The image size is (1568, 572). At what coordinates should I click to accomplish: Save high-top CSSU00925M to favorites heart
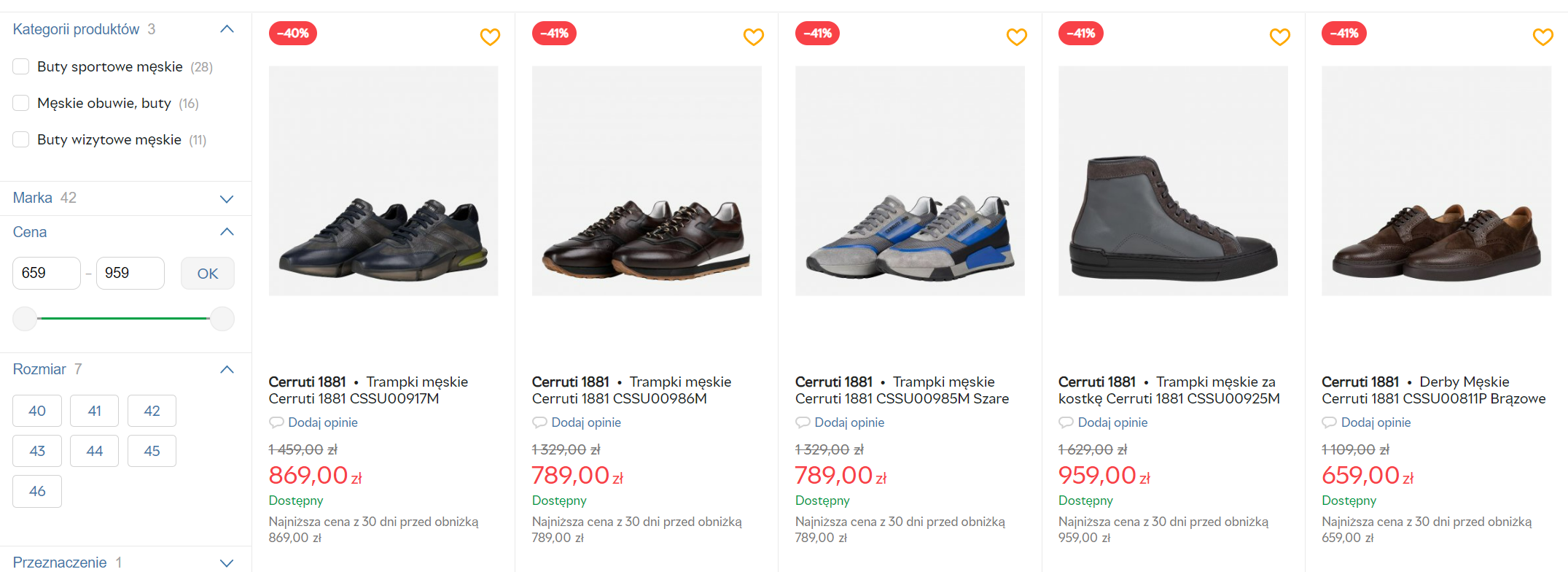[1279, 36]
